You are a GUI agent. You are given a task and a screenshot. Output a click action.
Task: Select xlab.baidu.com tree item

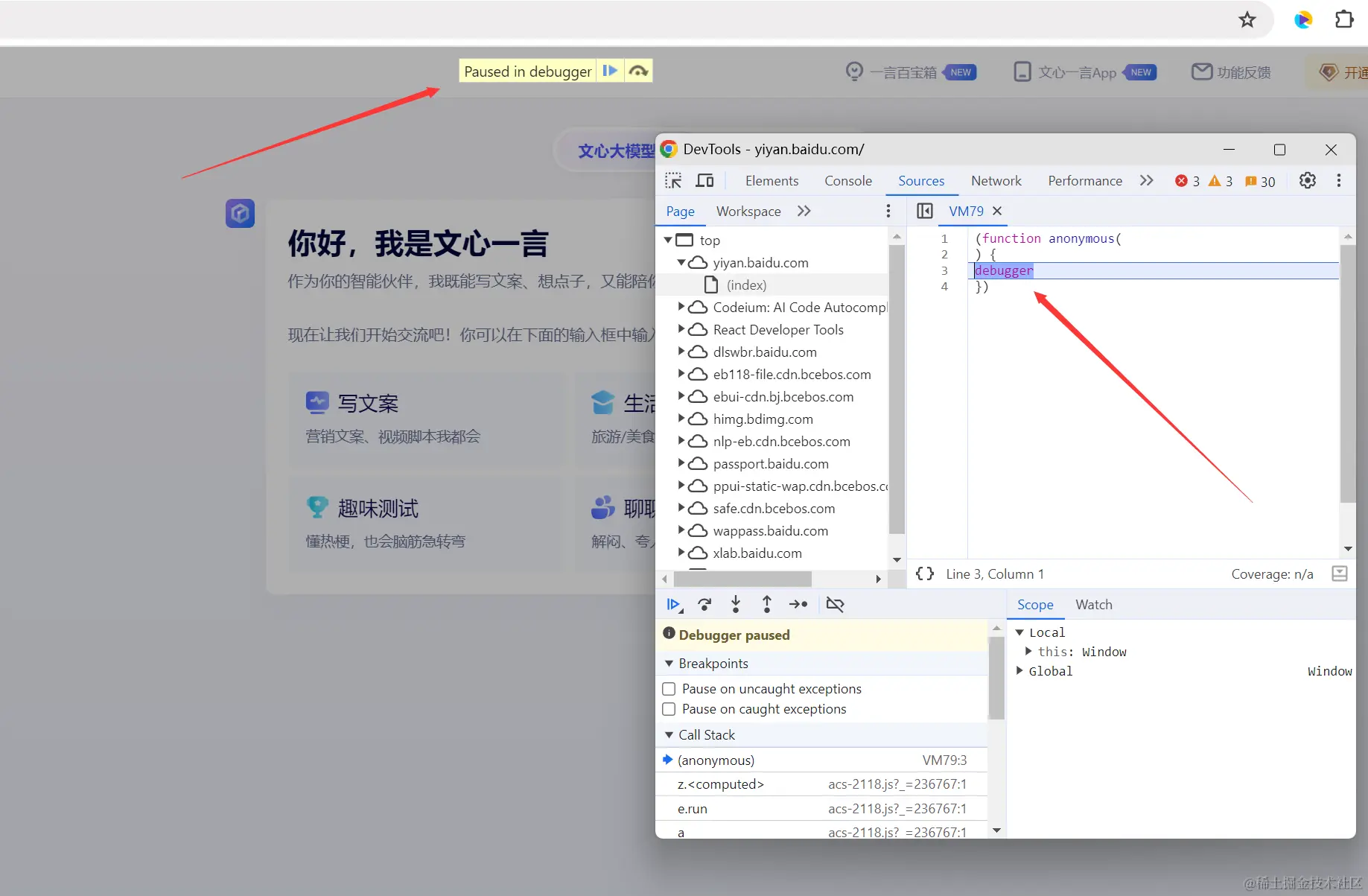click(x=757, y=553)
